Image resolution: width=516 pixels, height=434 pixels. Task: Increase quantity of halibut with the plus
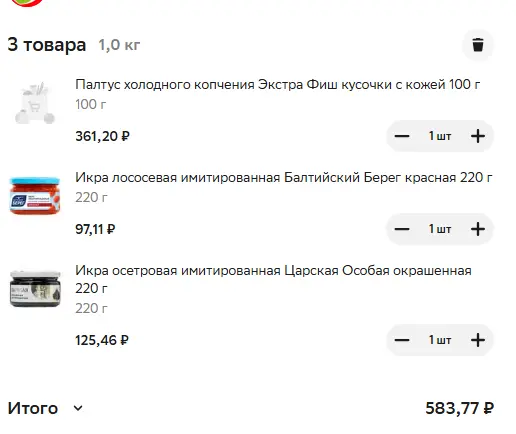pyautogui.click(x=478, y=136)
